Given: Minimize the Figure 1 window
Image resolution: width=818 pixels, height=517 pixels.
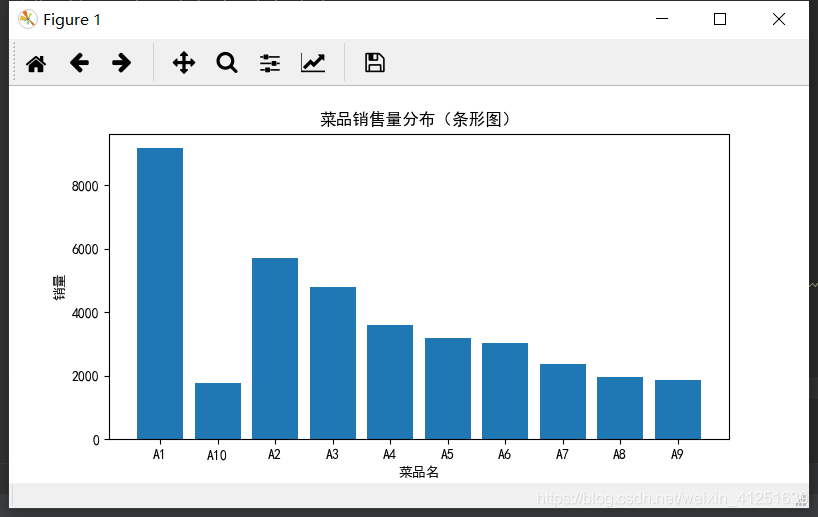Looking at the screenshot, I should coord(661,19).
